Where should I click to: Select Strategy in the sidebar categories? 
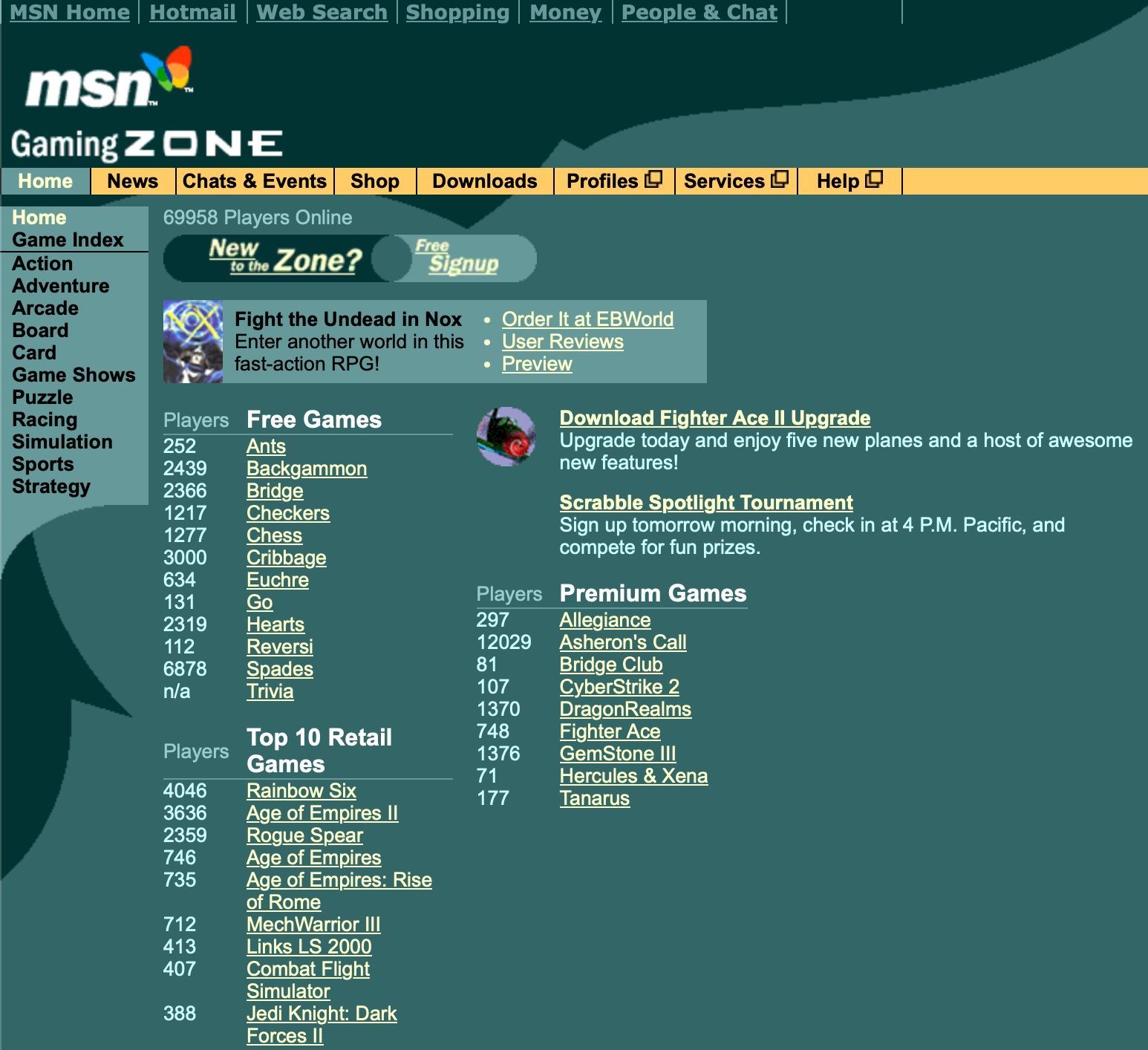tap(51, 486)
